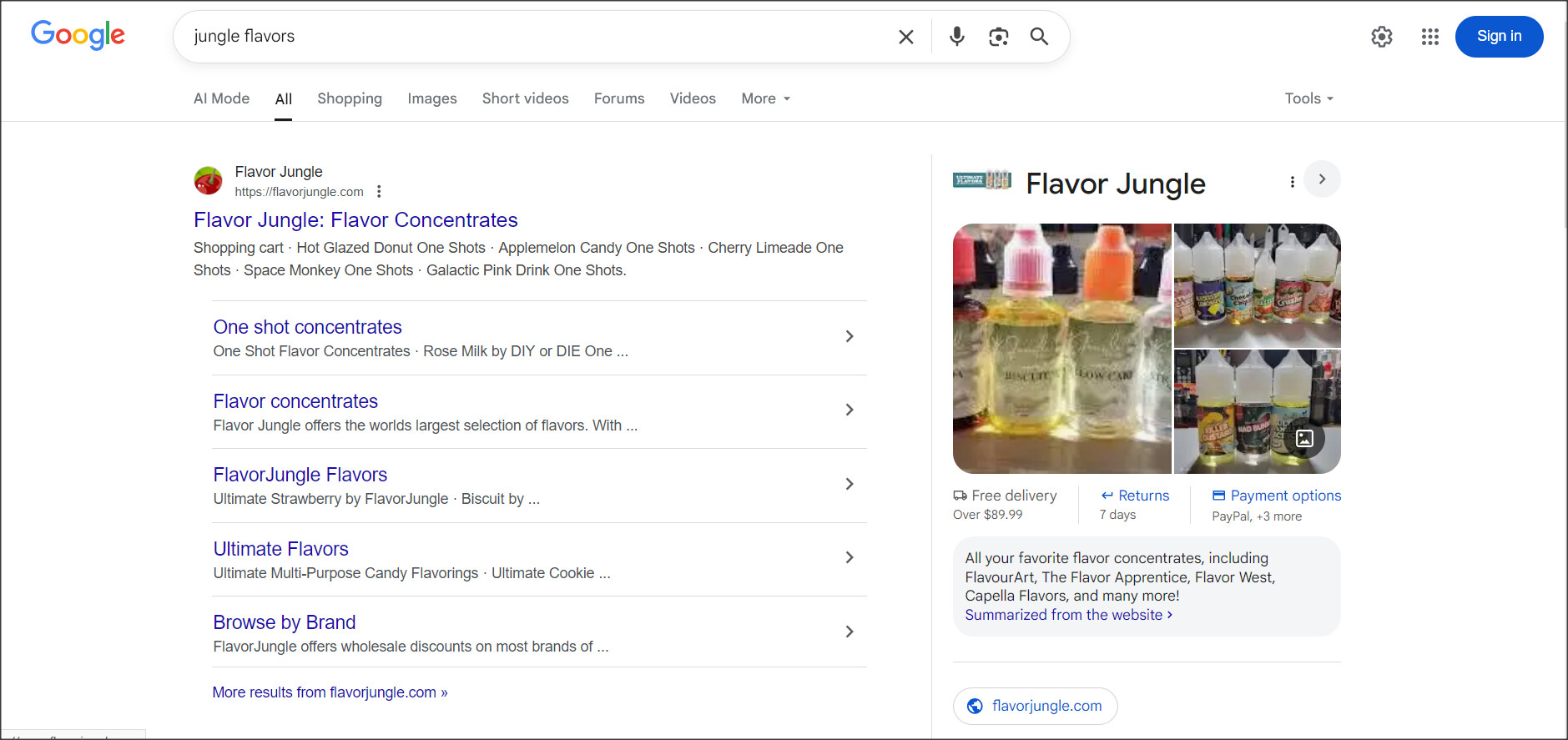The image size is (1568, 740).
Task: Click More results from flavorjungle.com
Action: (330, 692)
